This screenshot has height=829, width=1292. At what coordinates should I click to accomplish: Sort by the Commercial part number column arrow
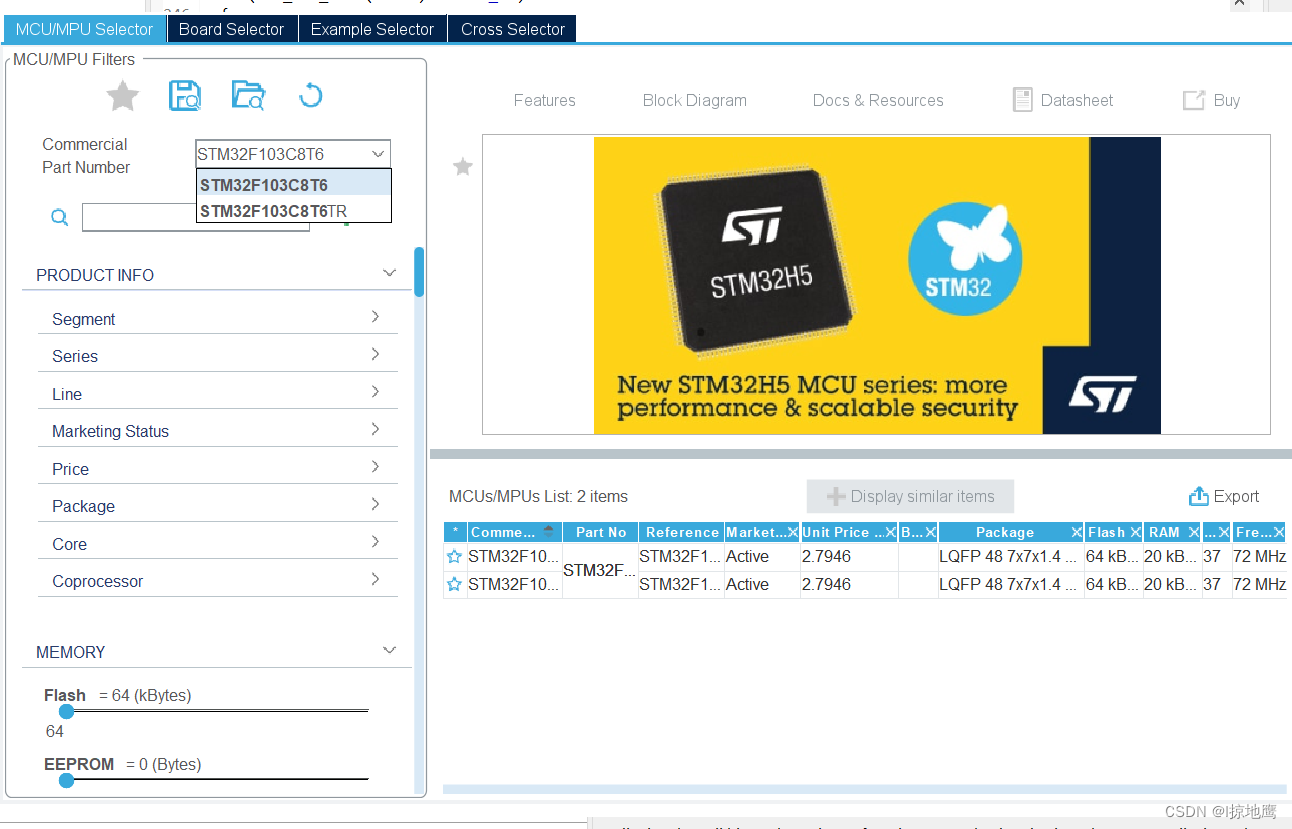point(548,532)
